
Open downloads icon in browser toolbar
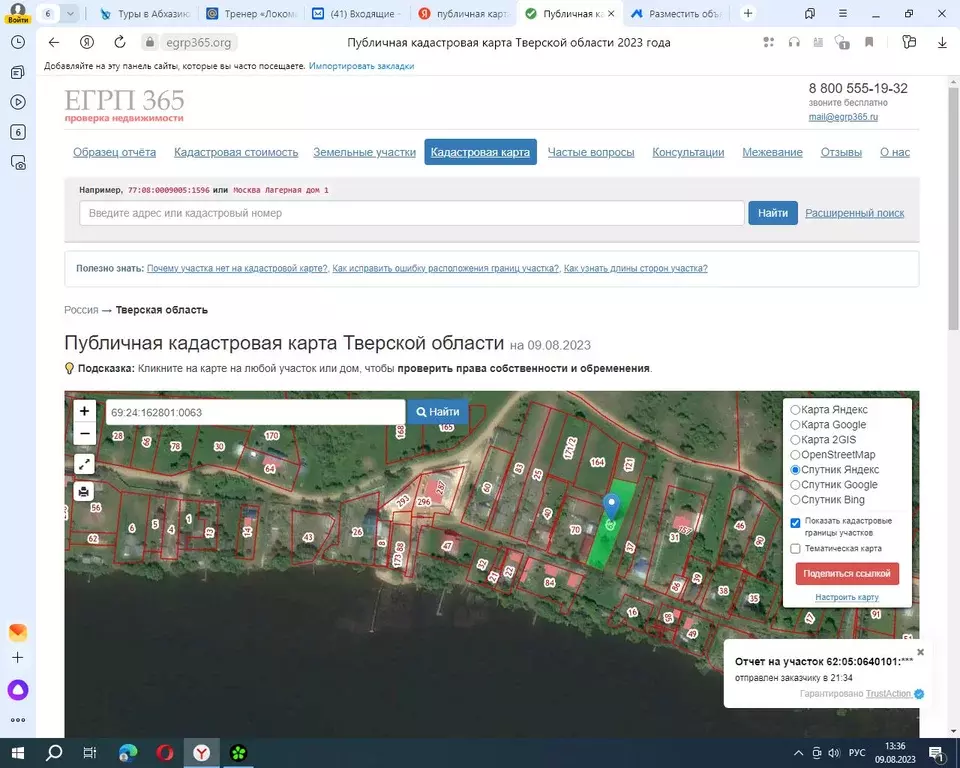click(x=942, y=42)
